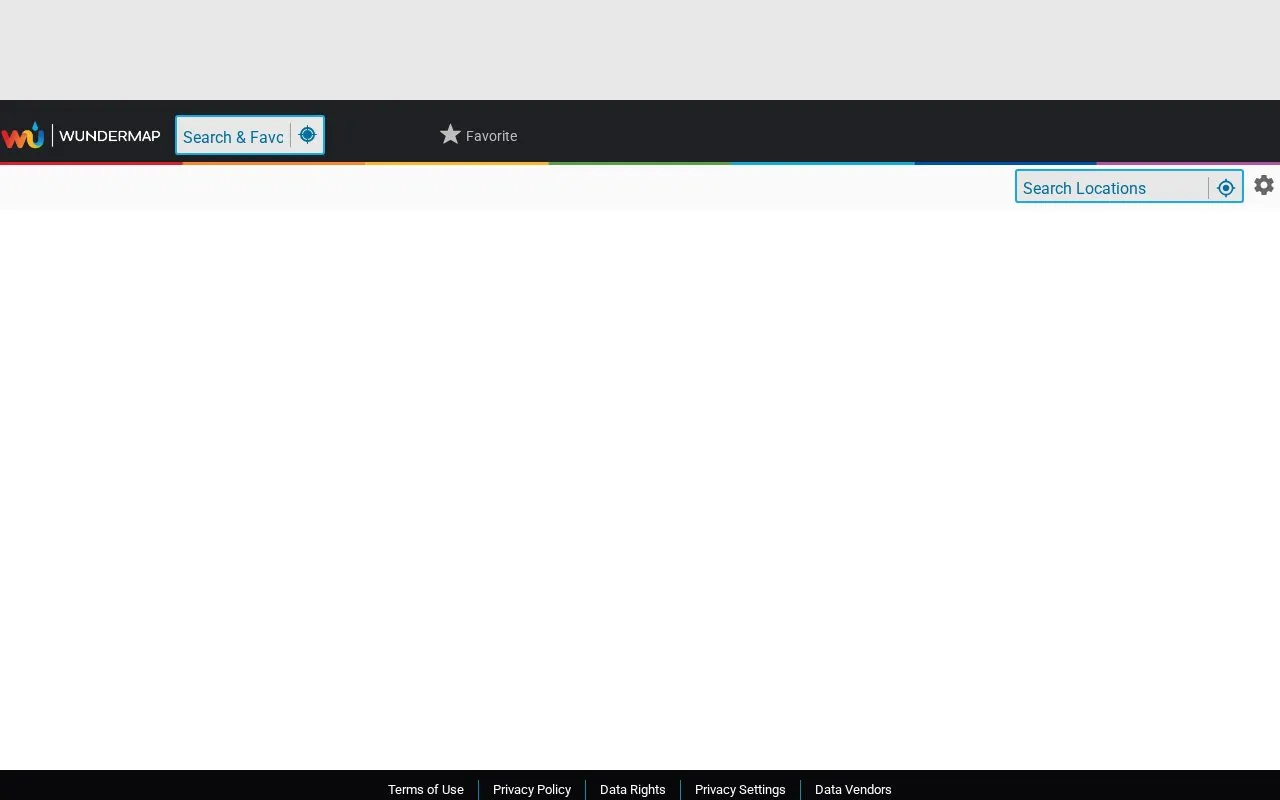The height and width of the screenshot is (800, 1280).
Task: Open the Data Rights footer link
Action: tap(633, 789)
